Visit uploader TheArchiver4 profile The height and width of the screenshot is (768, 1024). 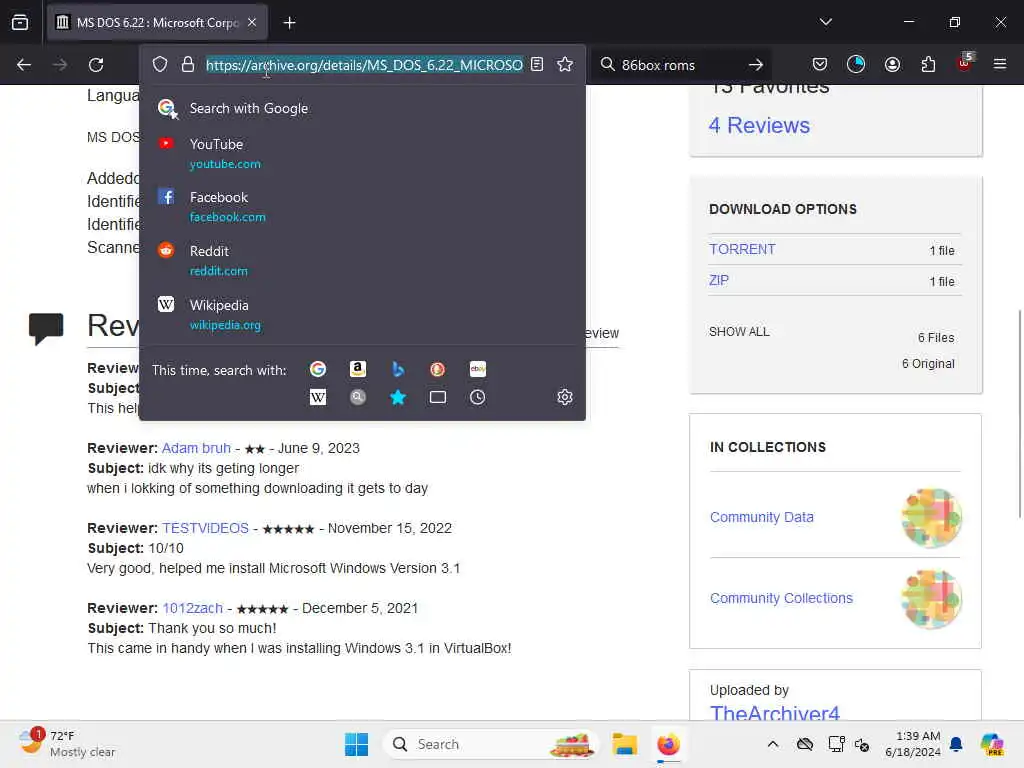[775, 712]
